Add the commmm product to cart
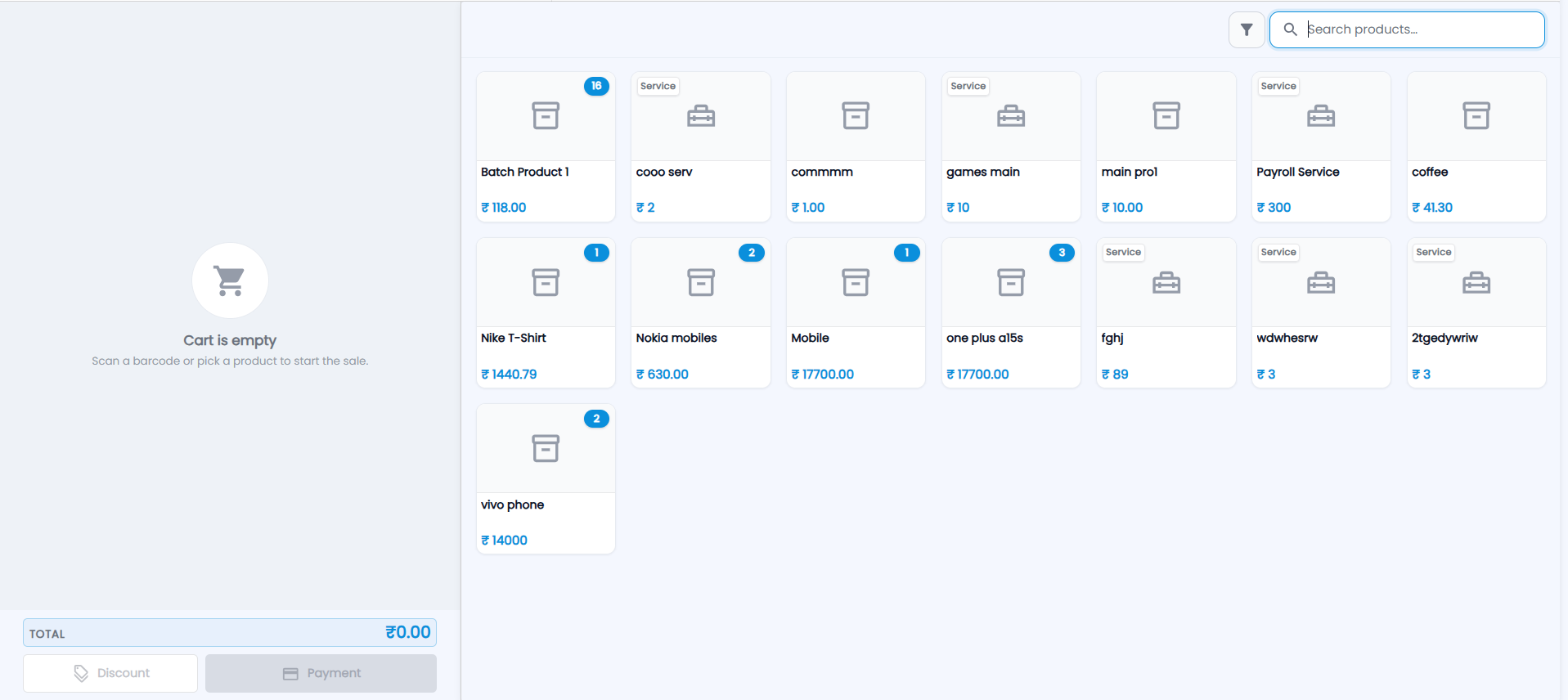The width and height of the screenshot is (1568, 700). tap(856, 146)
